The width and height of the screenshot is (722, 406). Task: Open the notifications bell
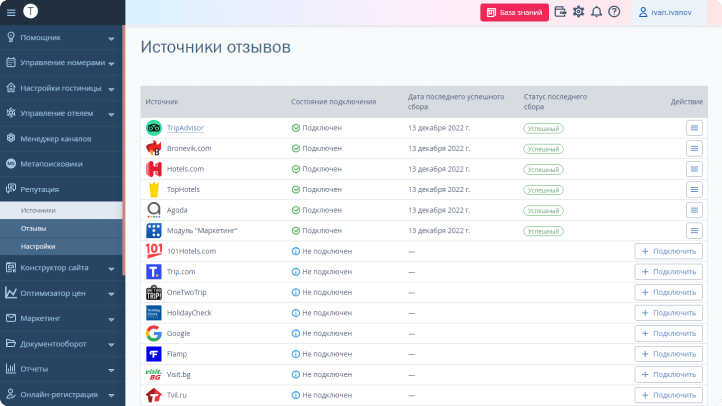click(x=596, y=12)
